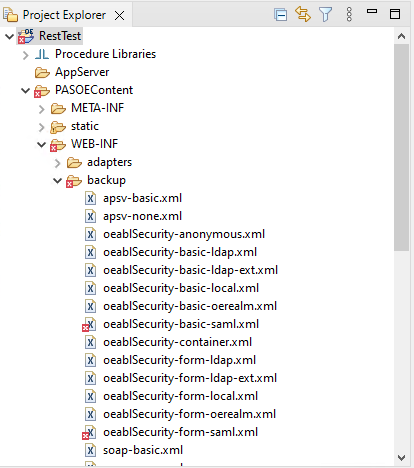414x468 pixels.
Task: Click the WEB-INF folder icon
Action: click(x=58, y=145)
